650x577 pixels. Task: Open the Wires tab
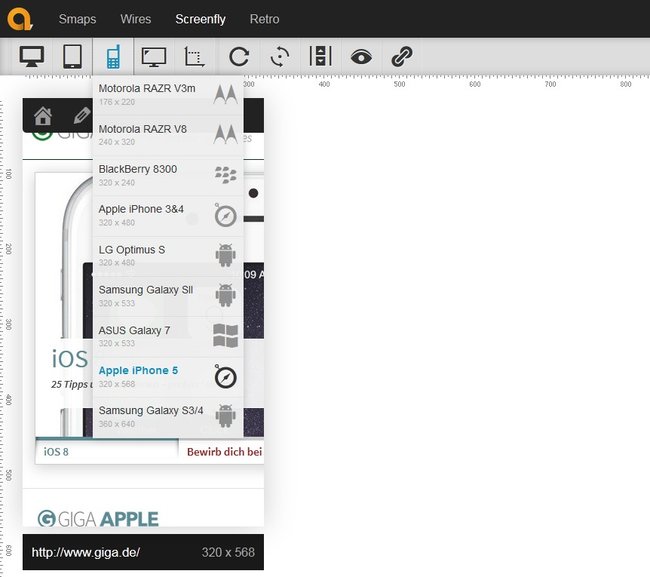pos(136,19)
